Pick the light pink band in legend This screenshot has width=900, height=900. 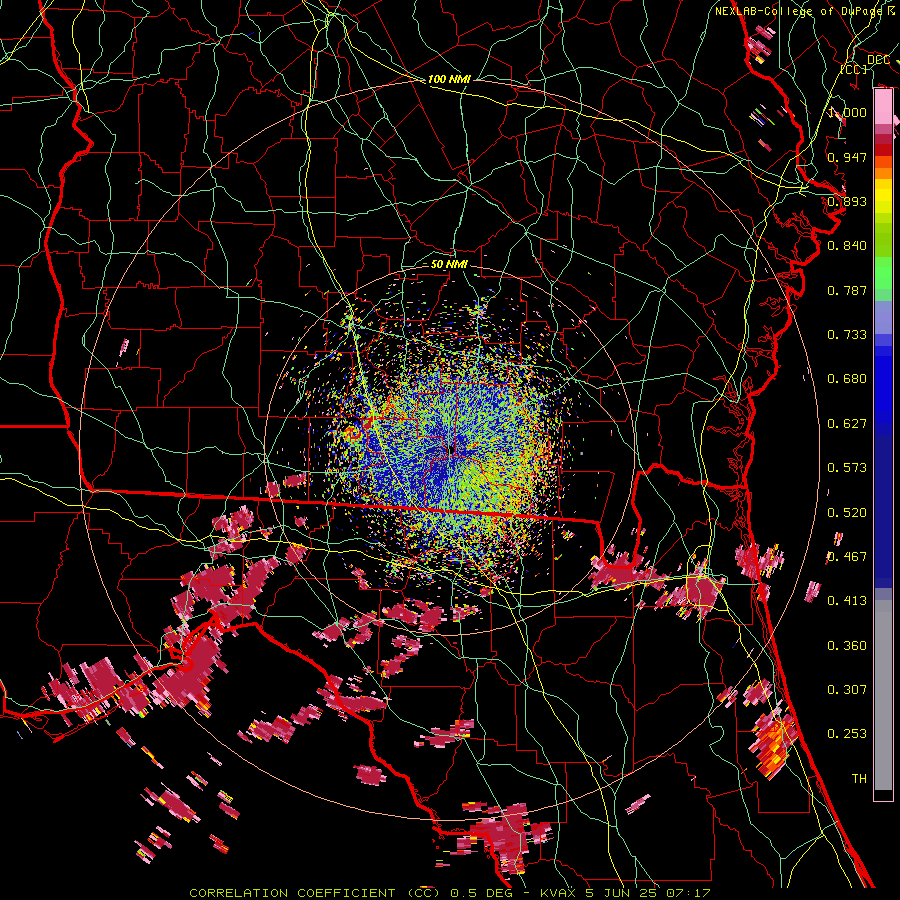883,107
